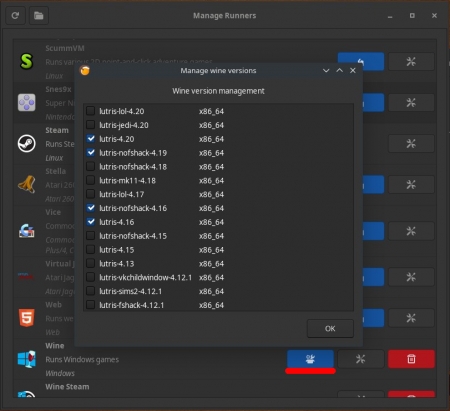This screenshot has width=450, height=411.
Task: Confirm wine versions with OK
Action: (x=330, y=329)
